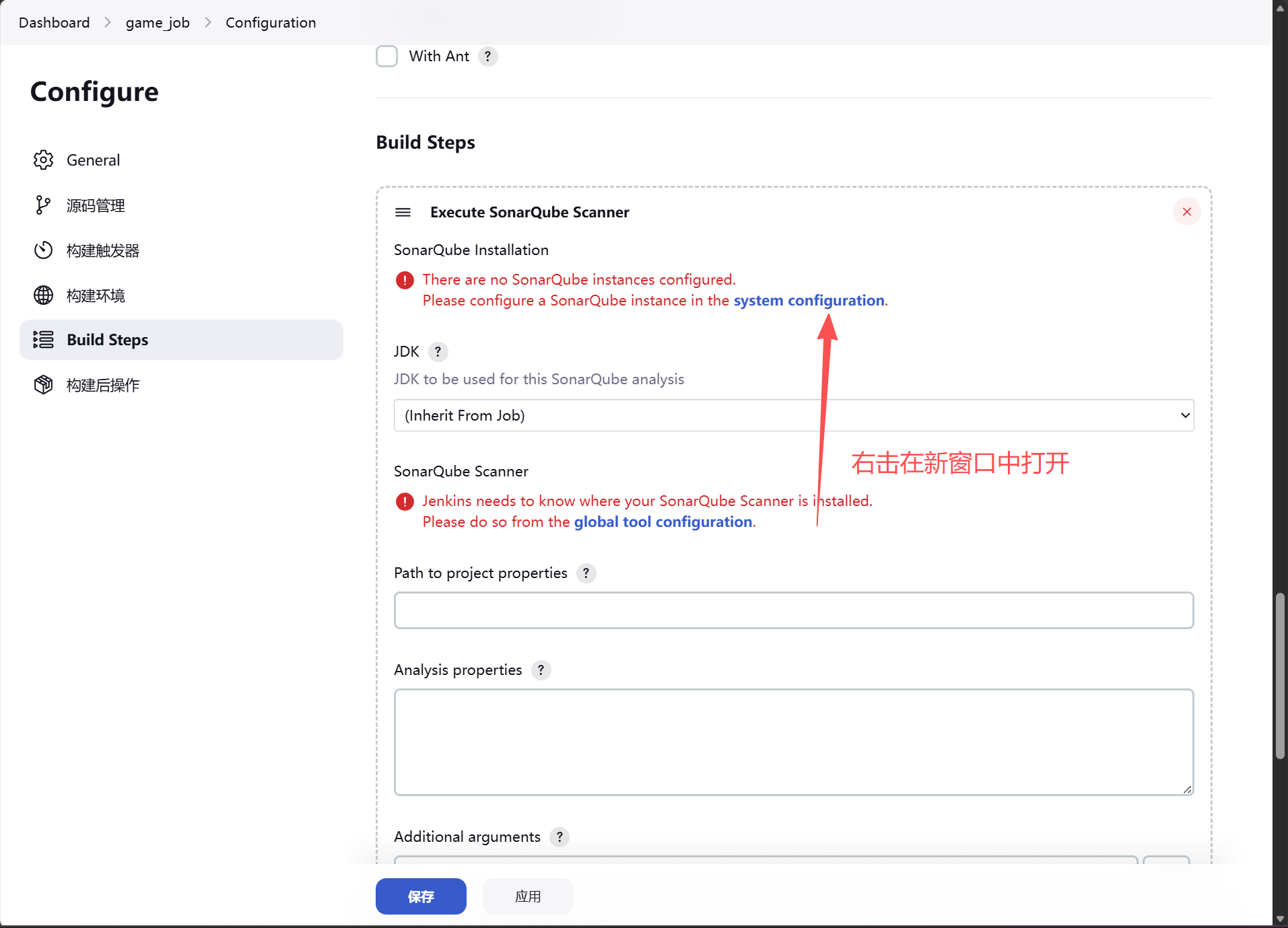Click the "Execute SonarQube Scanner" step title
Image resolution: width=1288 pixels, height=928 pixels.
pos(530,213)
